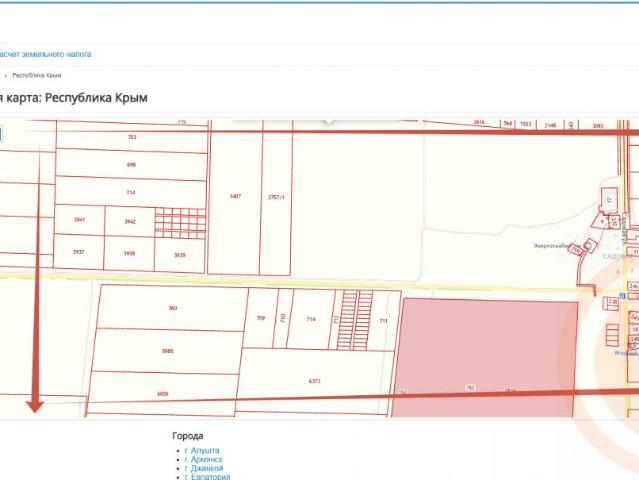This screenshot has width=639, height=480.
Task: Open the г. Евпатория city link
Action: click(207, 477)
